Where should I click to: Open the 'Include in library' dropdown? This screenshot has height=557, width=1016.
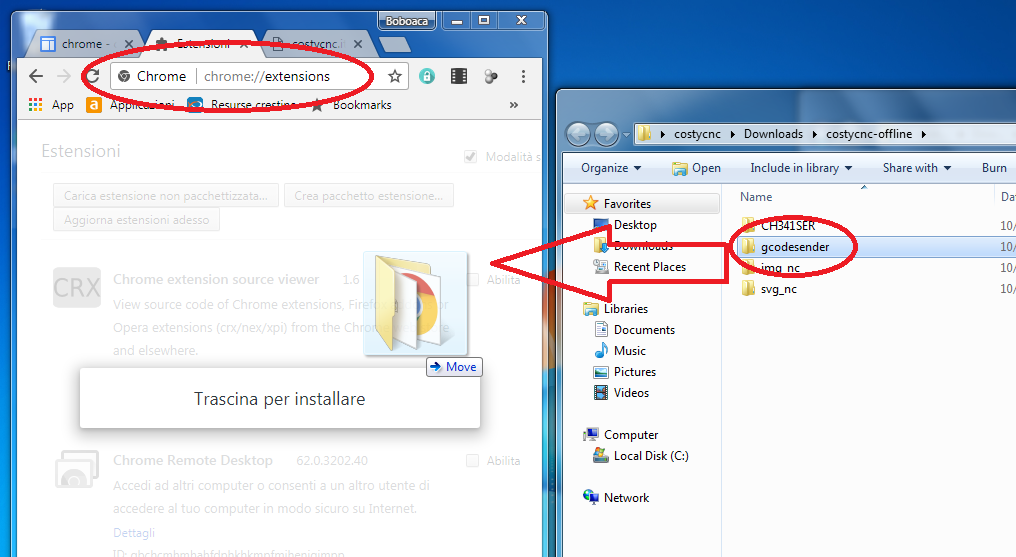click(x=801, y=168)
